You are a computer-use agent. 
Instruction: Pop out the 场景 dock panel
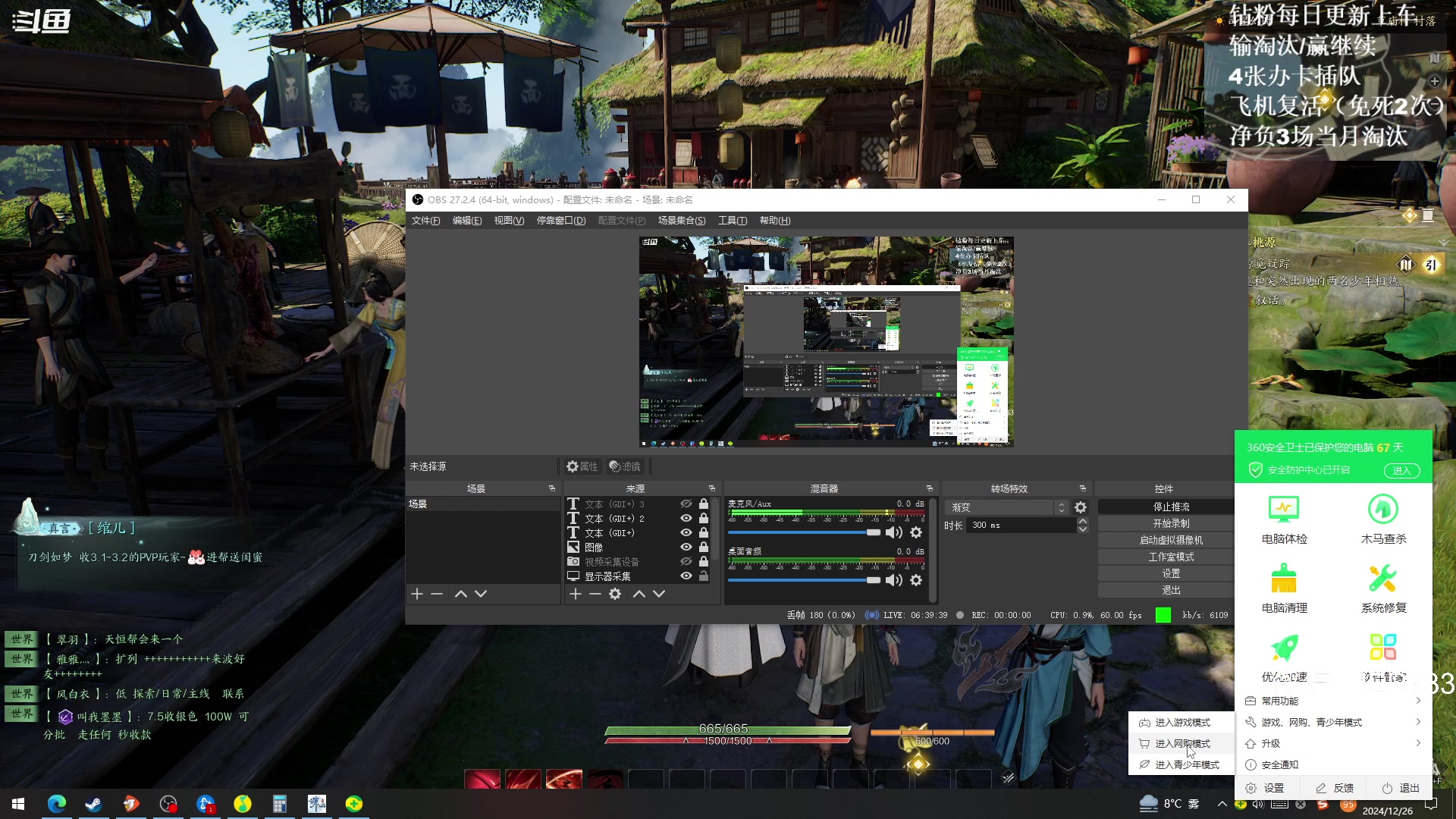pyautogui.click(x=552, y=488)
